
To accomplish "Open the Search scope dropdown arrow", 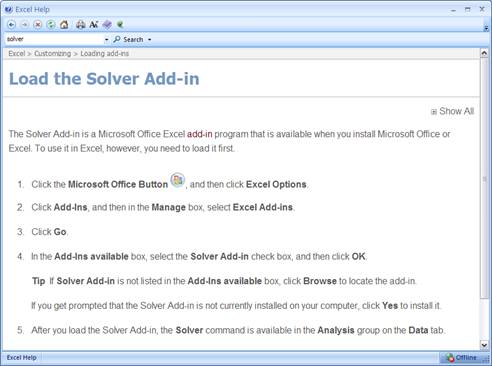I will click(149, 40).
